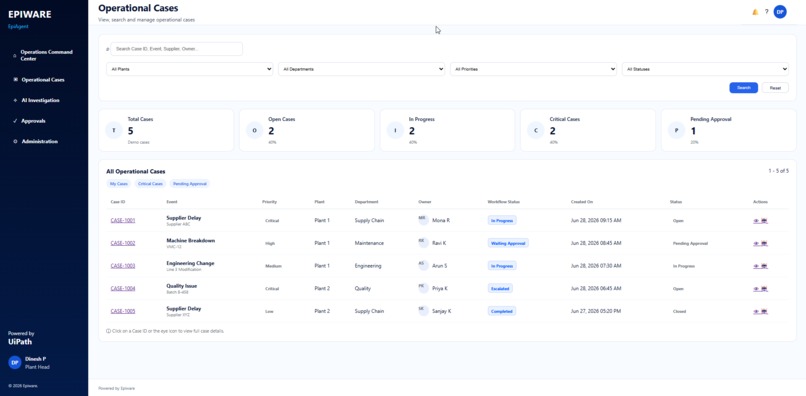This screenshot has width=806, height=396.
Task: Click the blue Search button
Action: [743, 88]
